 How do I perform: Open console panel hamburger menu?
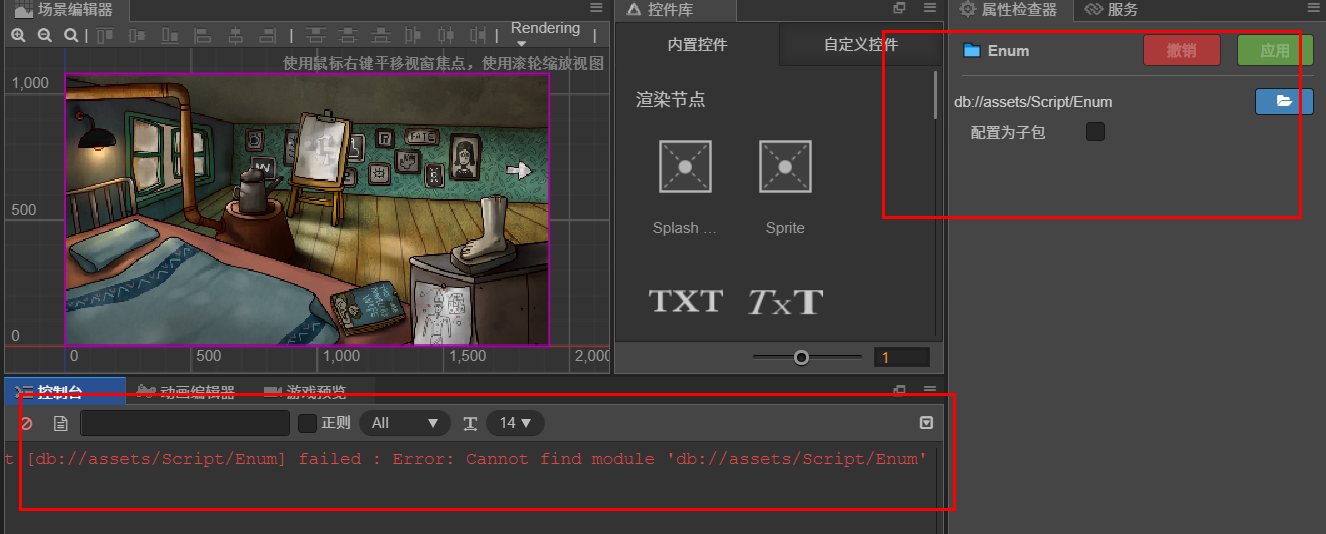[929, 390]
